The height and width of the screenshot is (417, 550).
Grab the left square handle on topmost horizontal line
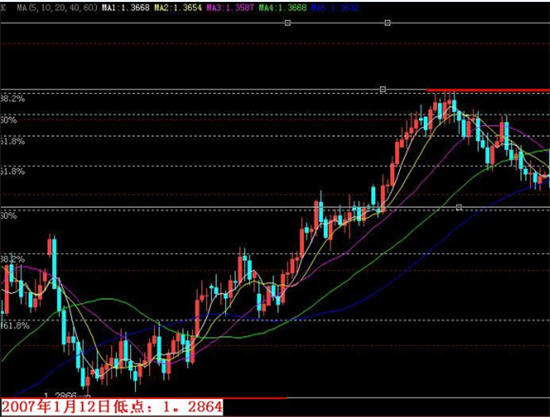pyautogui.click(x=288, y=23)
